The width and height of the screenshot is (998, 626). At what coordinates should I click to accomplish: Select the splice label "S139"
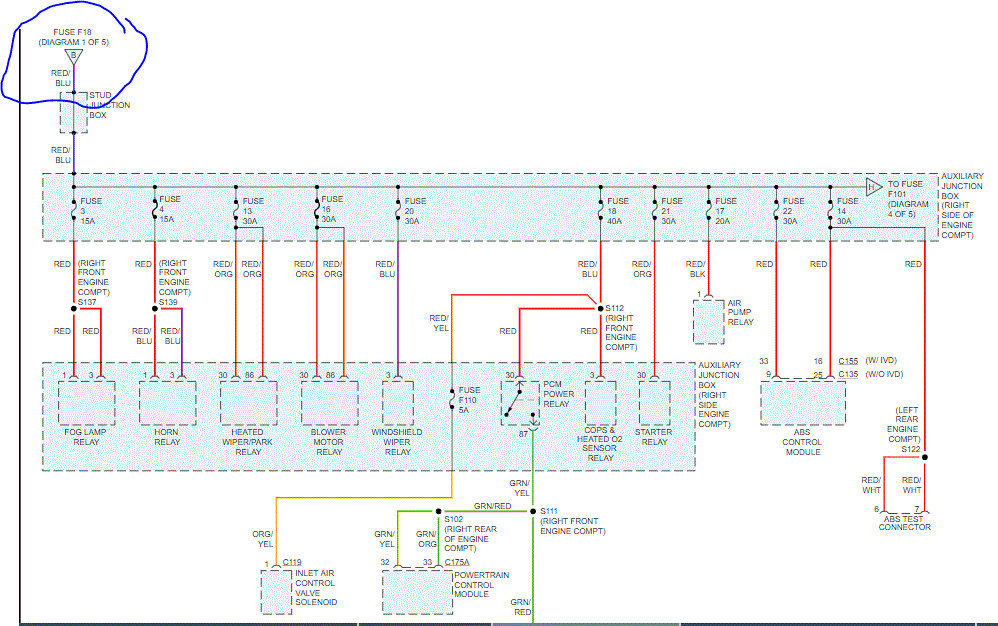[168, 302]
